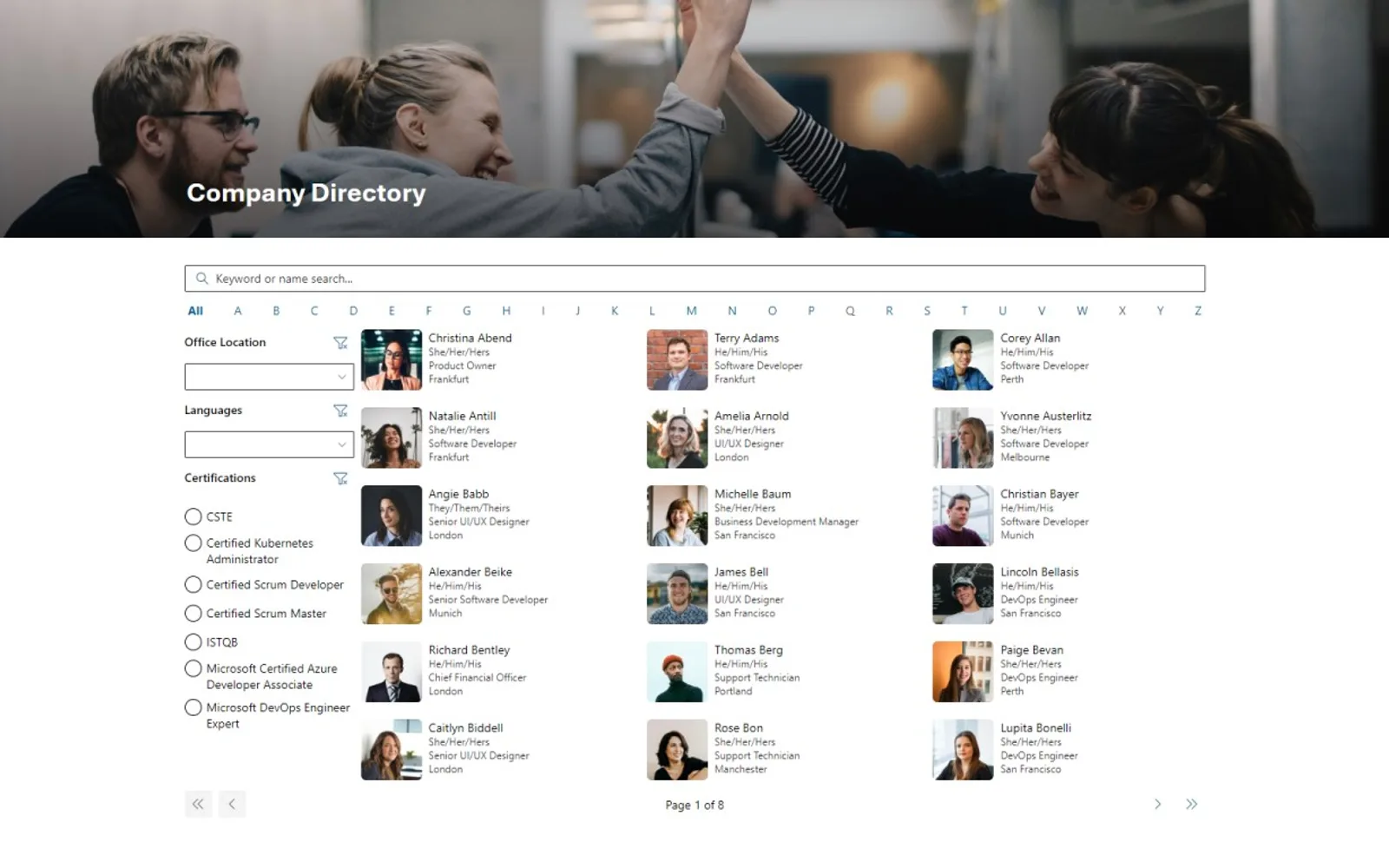The height and width of the screenshot is (868, 1389).
Task: Click Caitlyn Biddell's profile photo
Action: pos(392,750)
